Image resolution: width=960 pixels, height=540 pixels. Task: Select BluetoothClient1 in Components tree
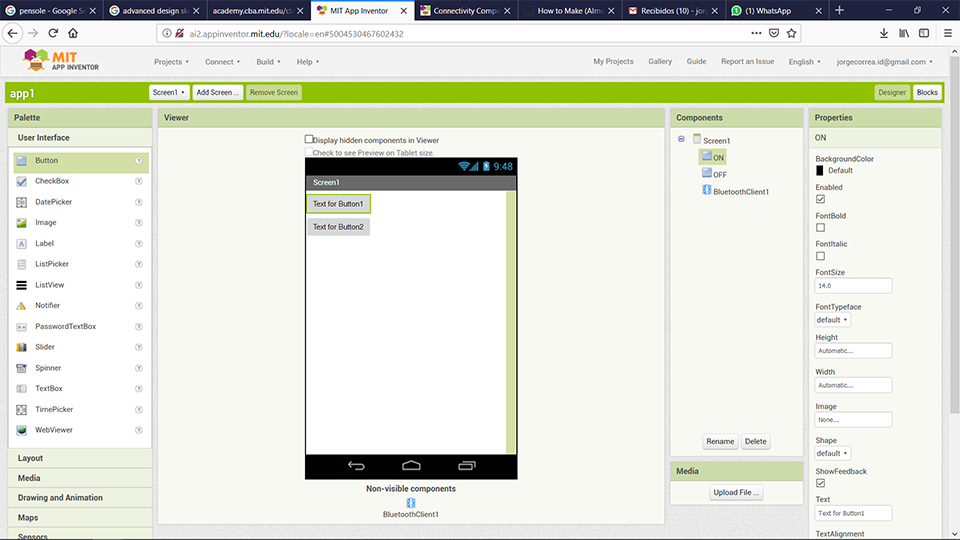pyautogui.click(x=735, y=191)
